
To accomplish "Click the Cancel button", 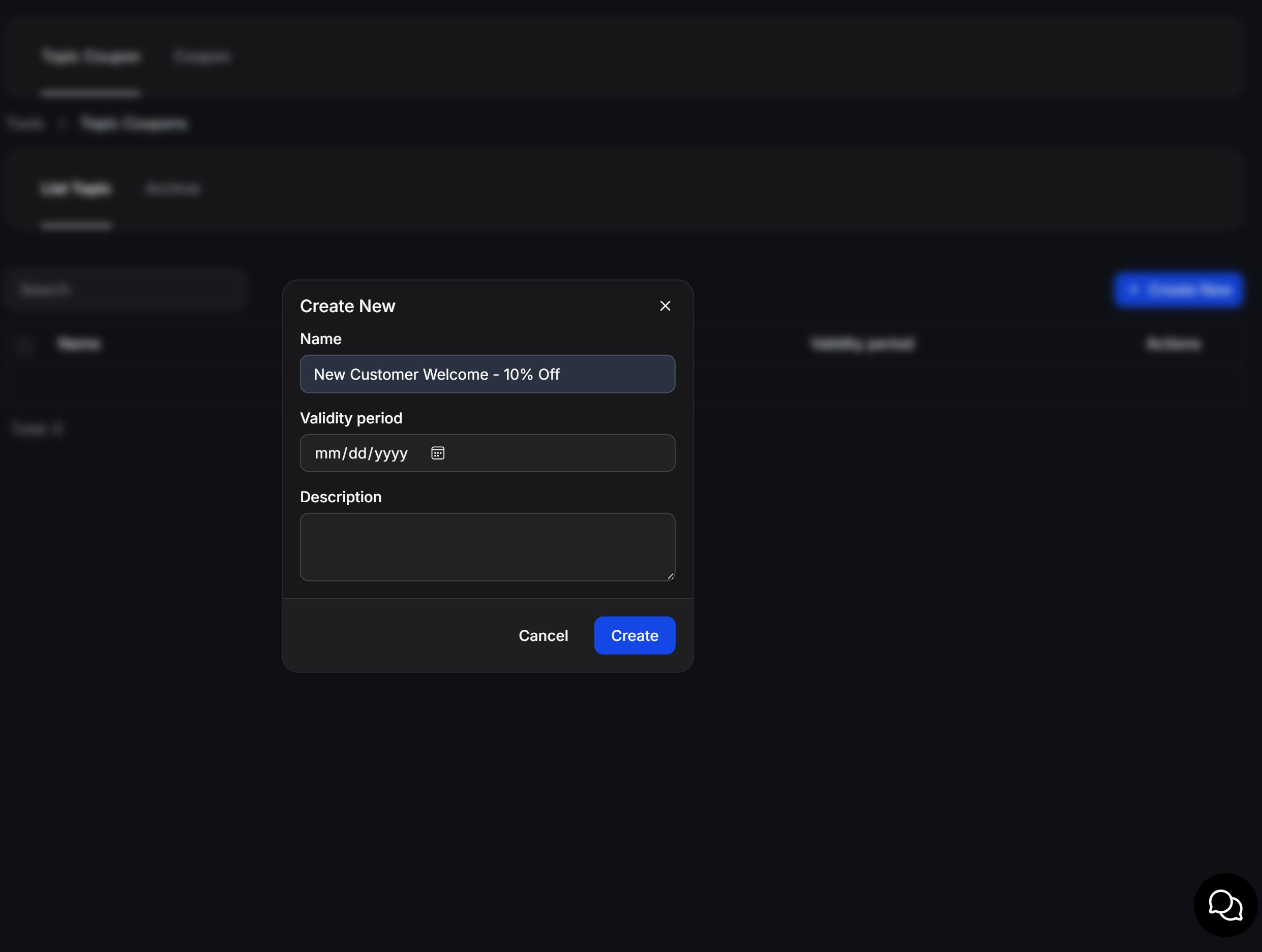I will click(543, 635).
